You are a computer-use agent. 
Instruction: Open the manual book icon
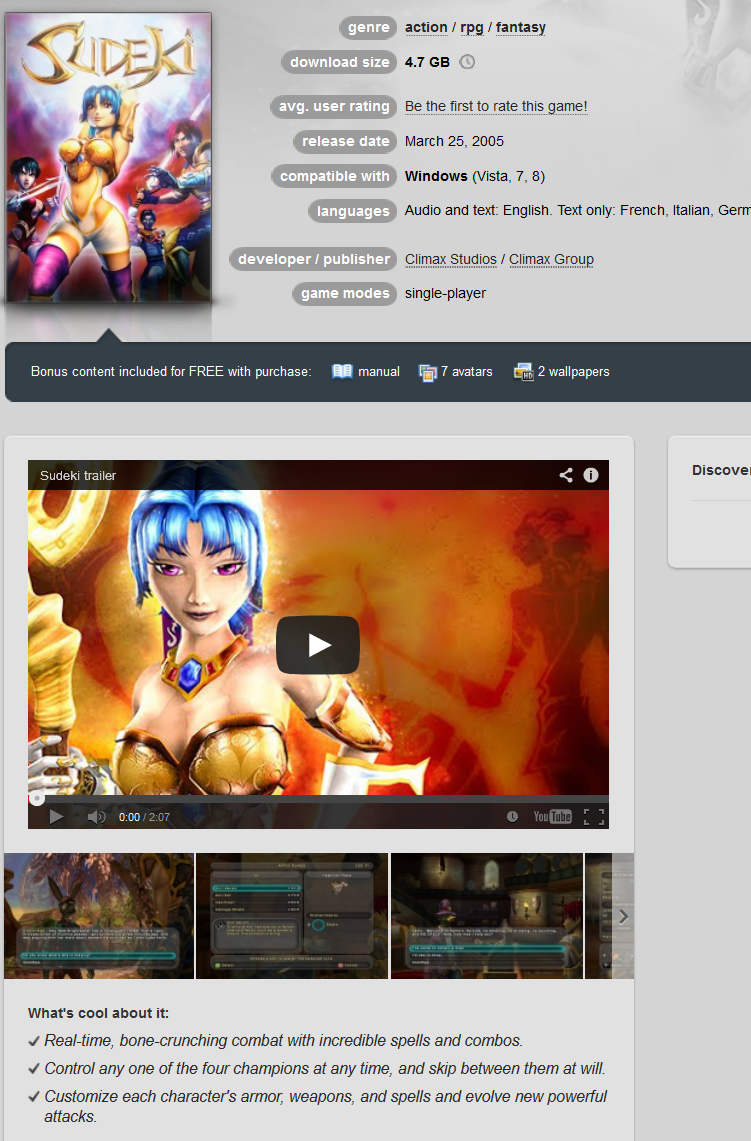342,371
